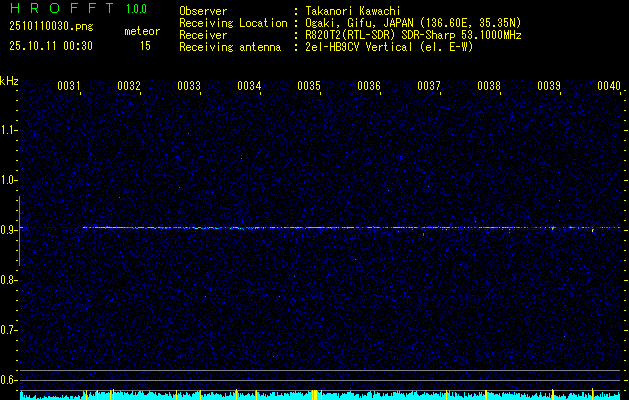Image resolution: width=629 pixels, height=400 pixels.
Task: Click the kHz axis unit label
Action: click(9, 81)
